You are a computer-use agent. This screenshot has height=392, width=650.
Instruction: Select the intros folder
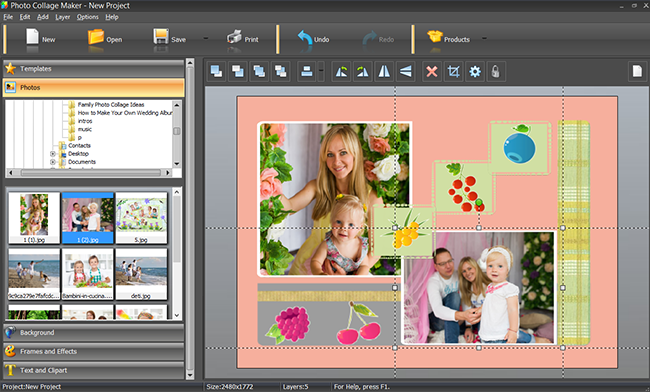pyautogui.click(x=85, y=121)
